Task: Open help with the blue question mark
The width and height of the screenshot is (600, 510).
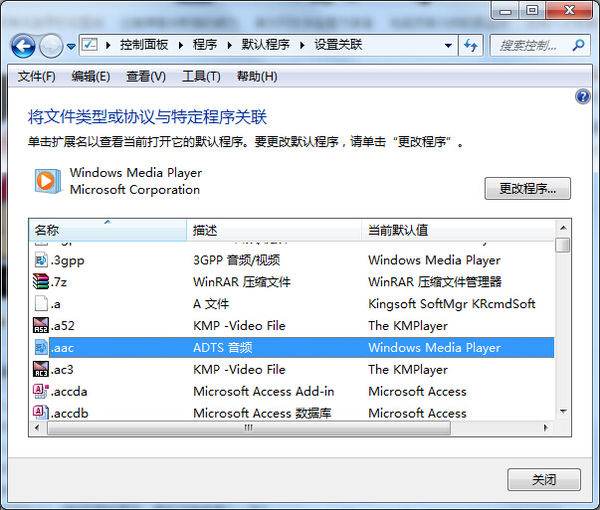Action: coord(582,97)
